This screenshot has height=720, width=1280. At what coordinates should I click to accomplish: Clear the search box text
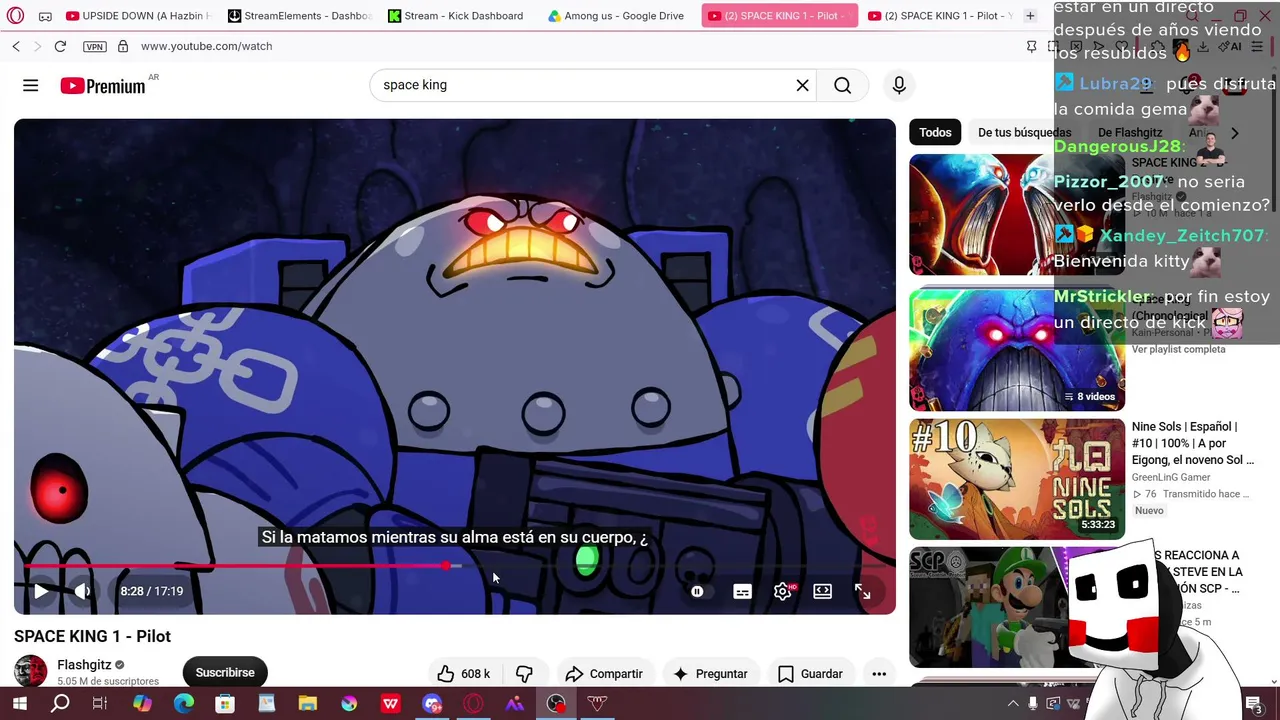(x=802, y=85)
